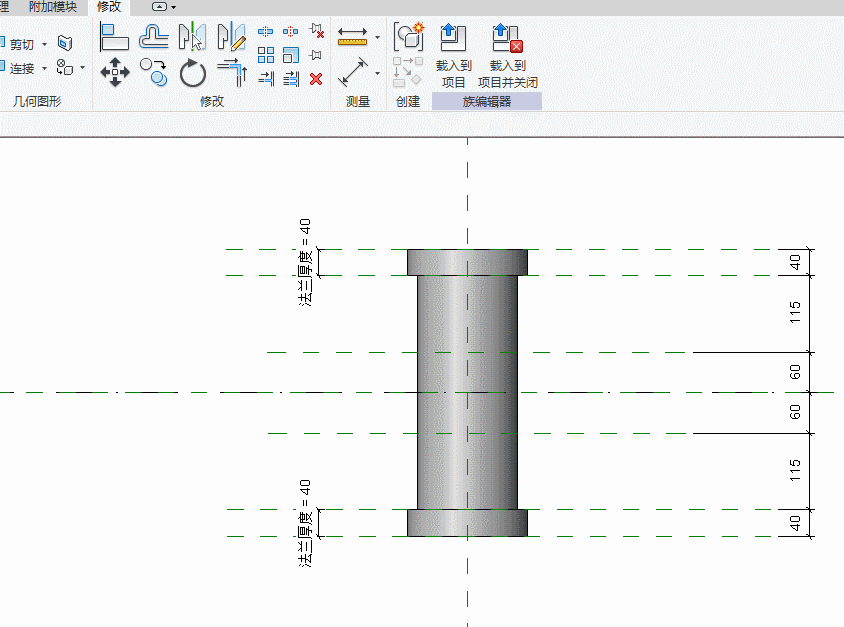Click 载入到项目 button

click(x=453, y=55)
